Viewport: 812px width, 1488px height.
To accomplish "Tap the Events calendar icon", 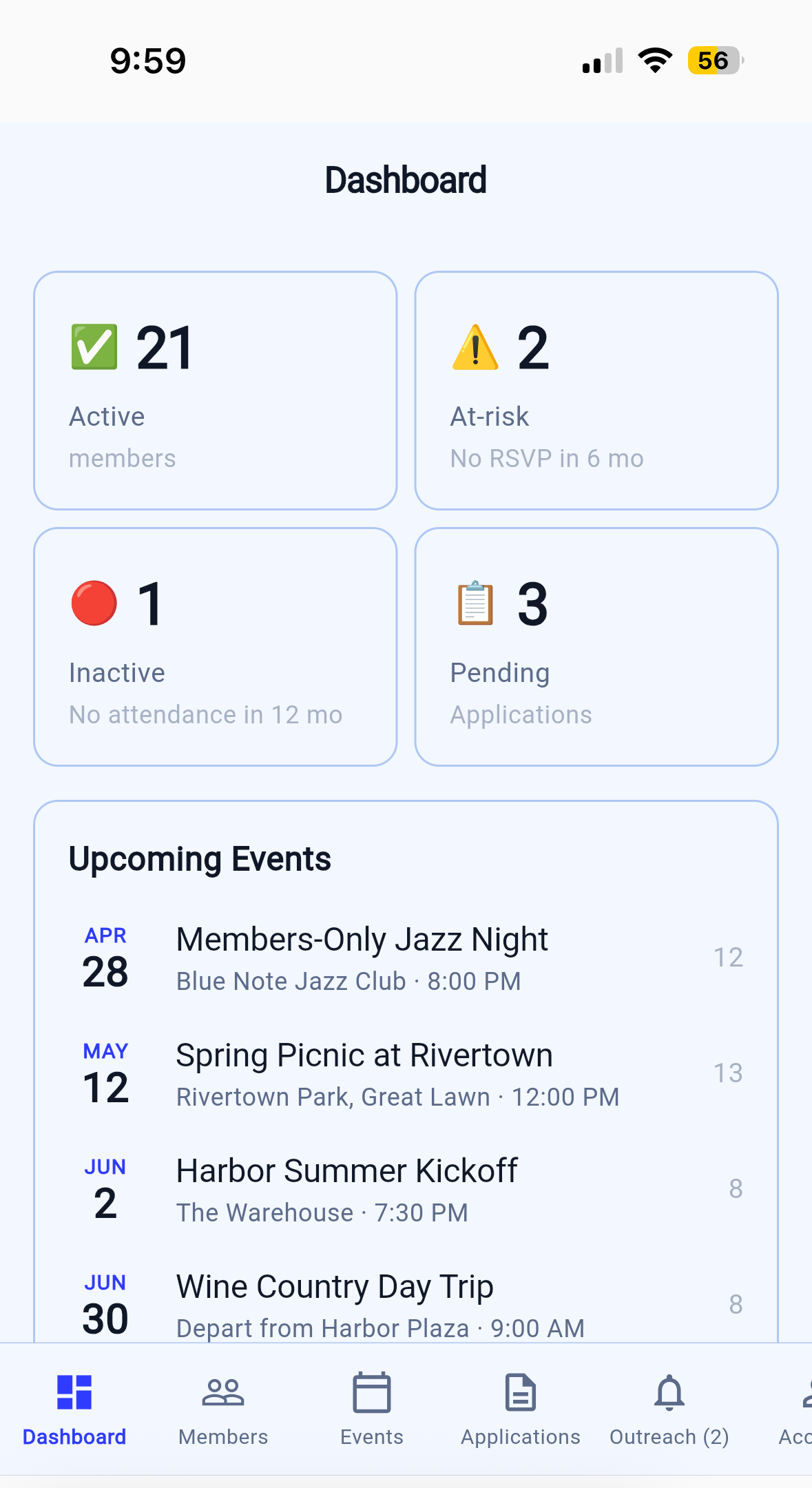I will click(371, 1392).
